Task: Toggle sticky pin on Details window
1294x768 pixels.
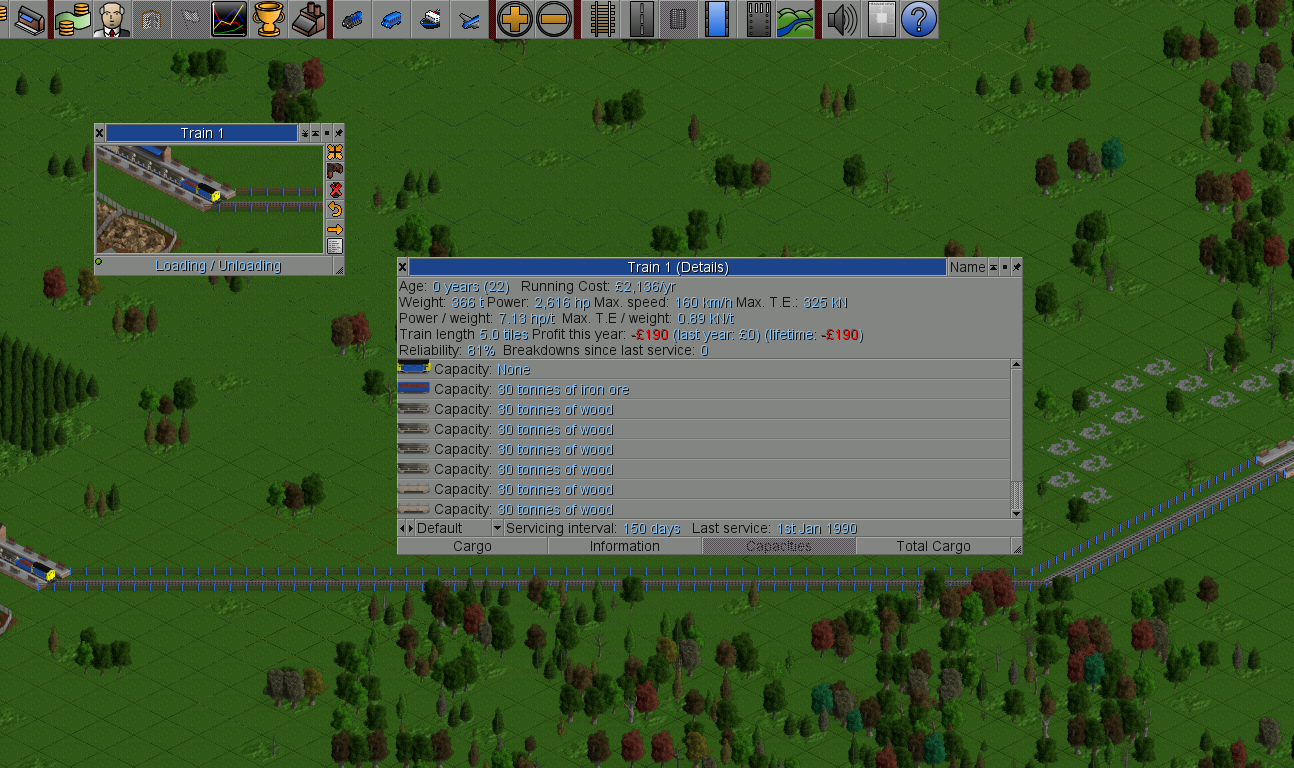Action: pos(1017,267)
